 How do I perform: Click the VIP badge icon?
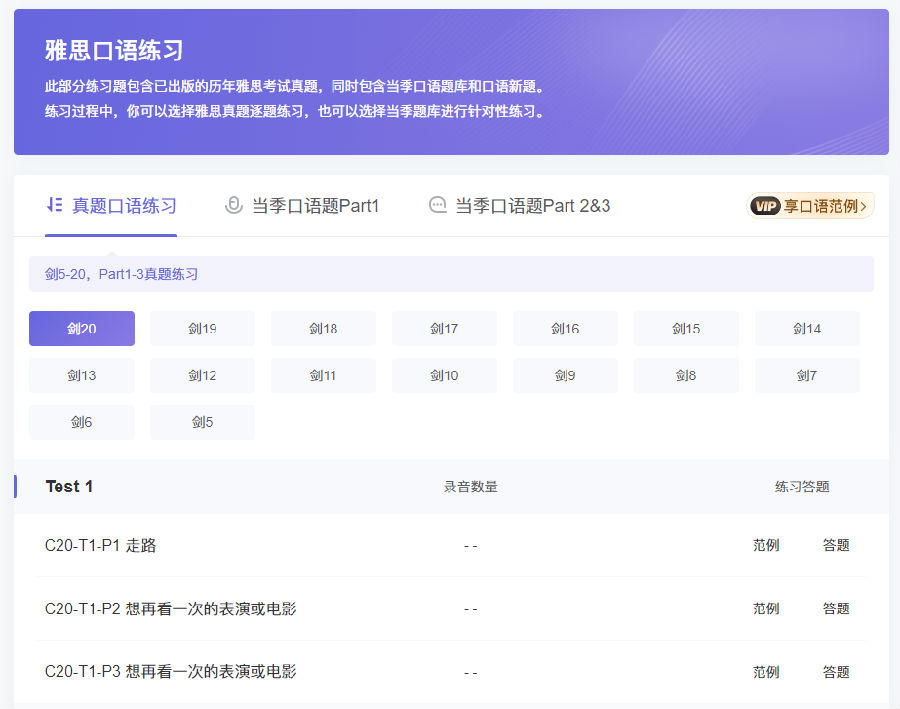coord(765,206)
